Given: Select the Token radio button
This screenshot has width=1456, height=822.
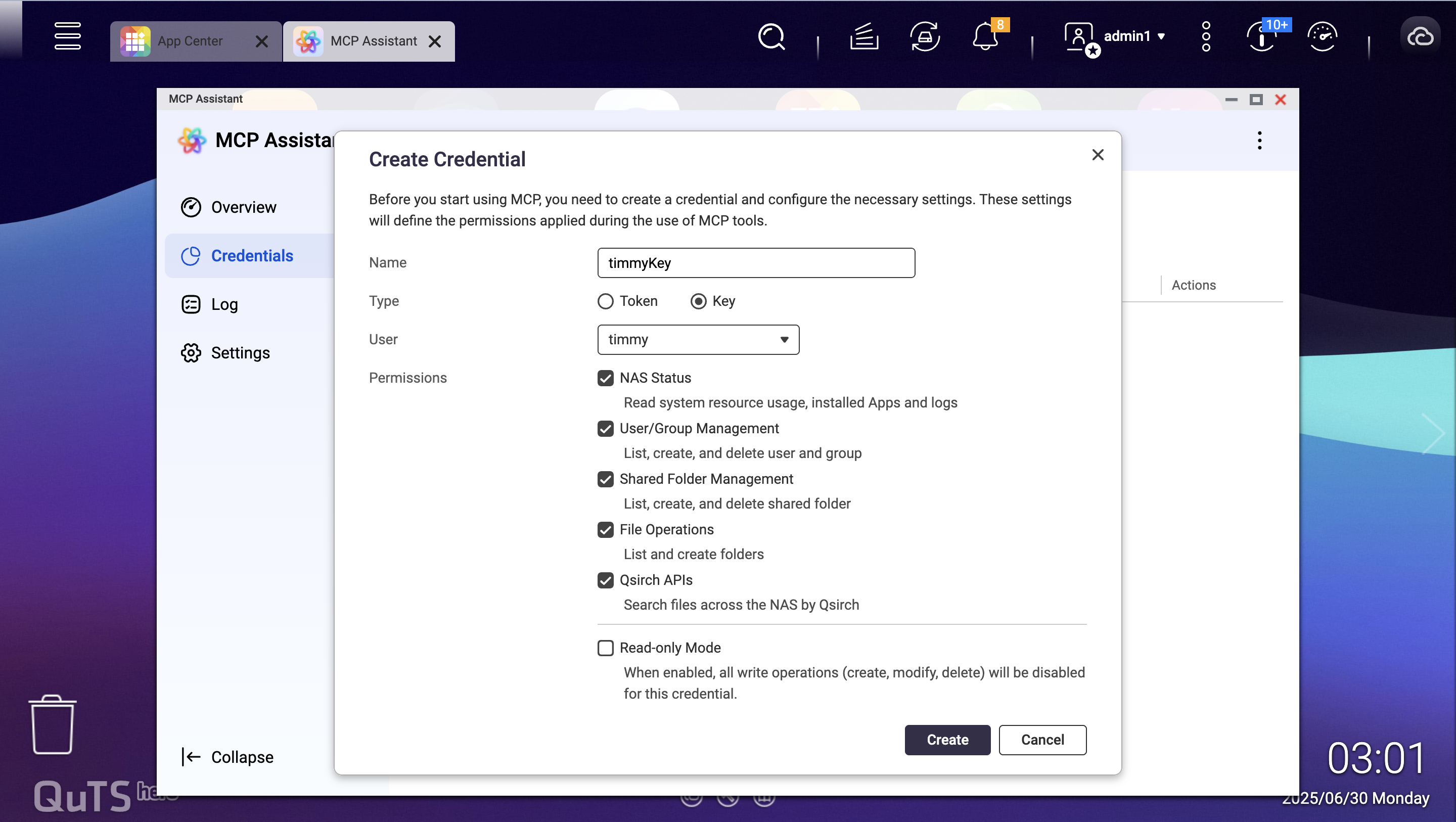Looking at the screenshot, I should [x=605, y=301].
